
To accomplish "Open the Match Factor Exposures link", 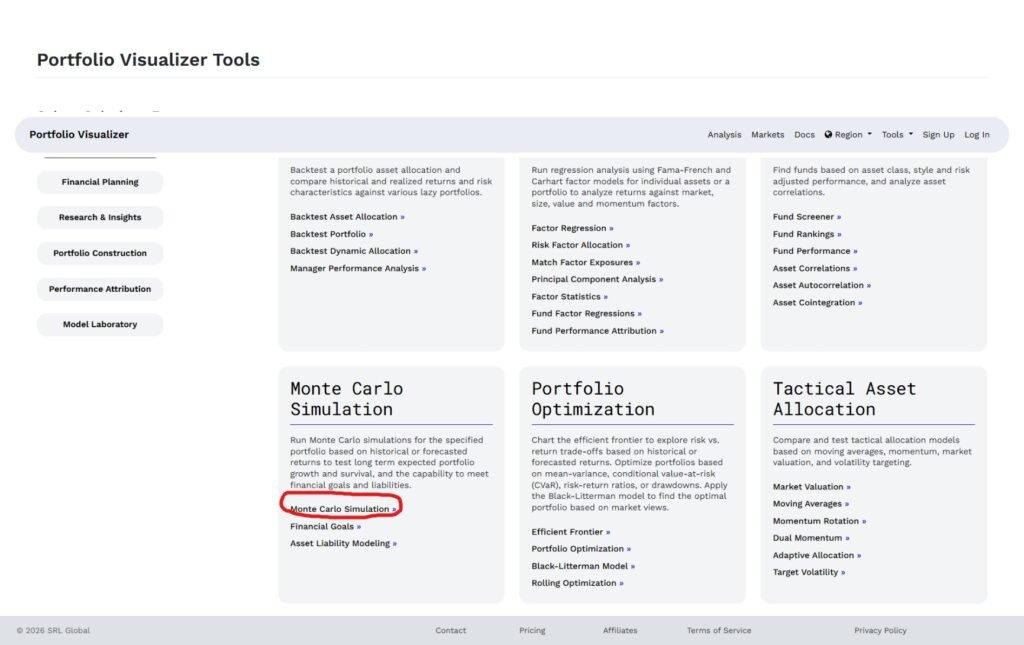I will (x=586, y=262).
